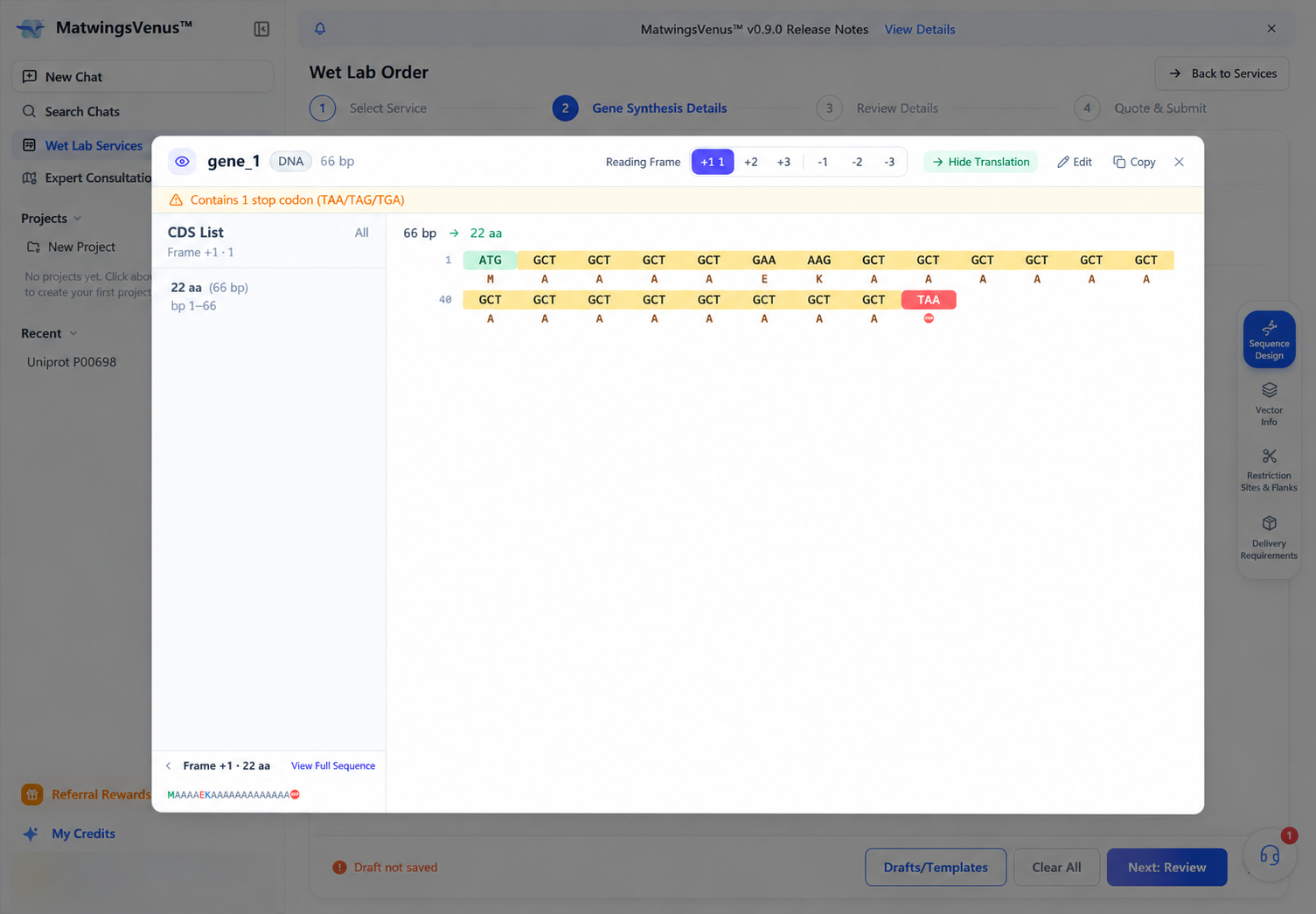The image size is (1316, 914).
Task: Select the green ATG start codon
Action: (x=490, y=261)
